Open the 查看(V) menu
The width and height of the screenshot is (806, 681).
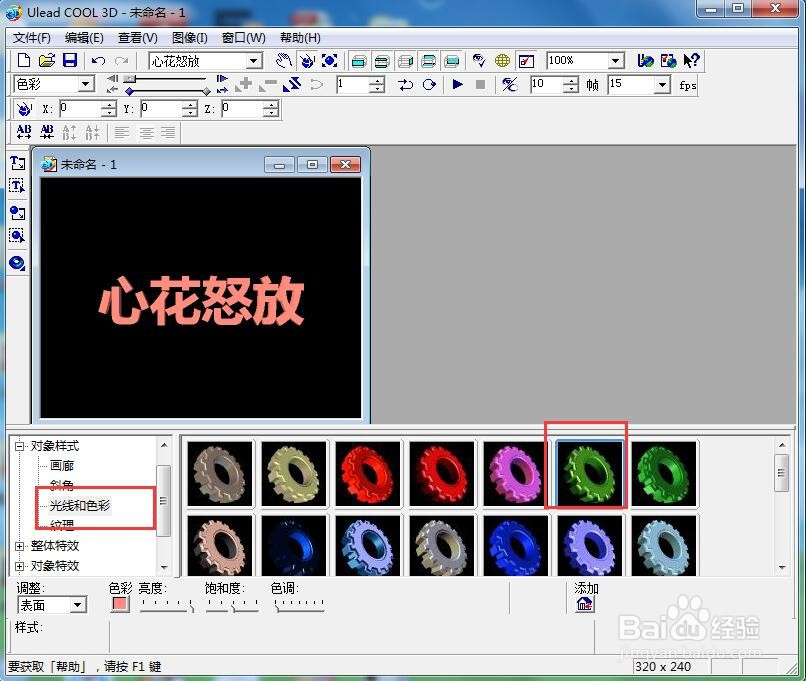click(x=138, y=38)
